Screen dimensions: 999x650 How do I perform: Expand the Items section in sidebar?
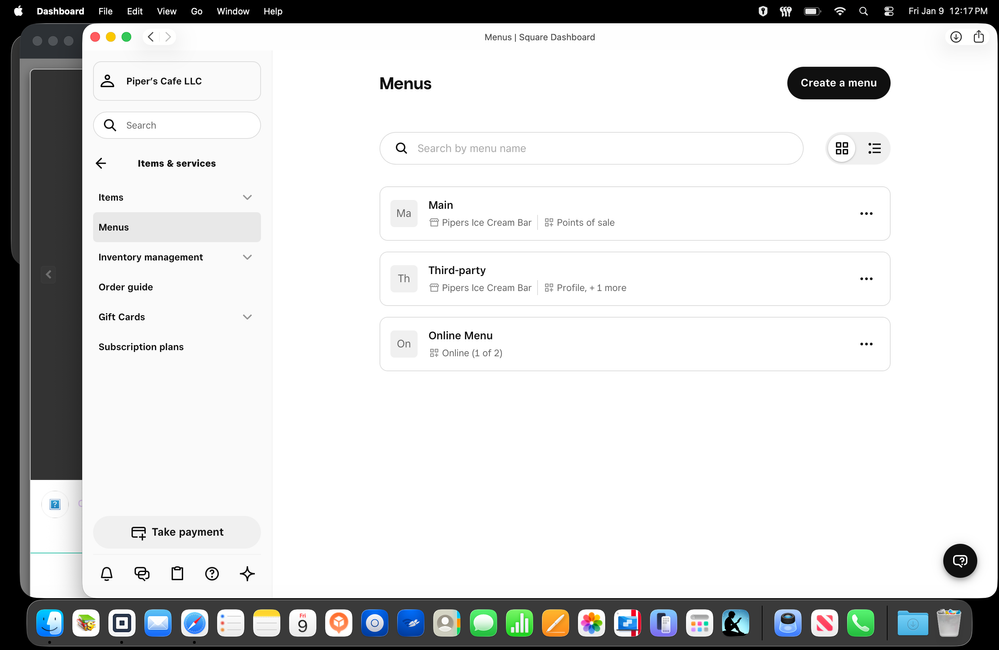(247, 197)
